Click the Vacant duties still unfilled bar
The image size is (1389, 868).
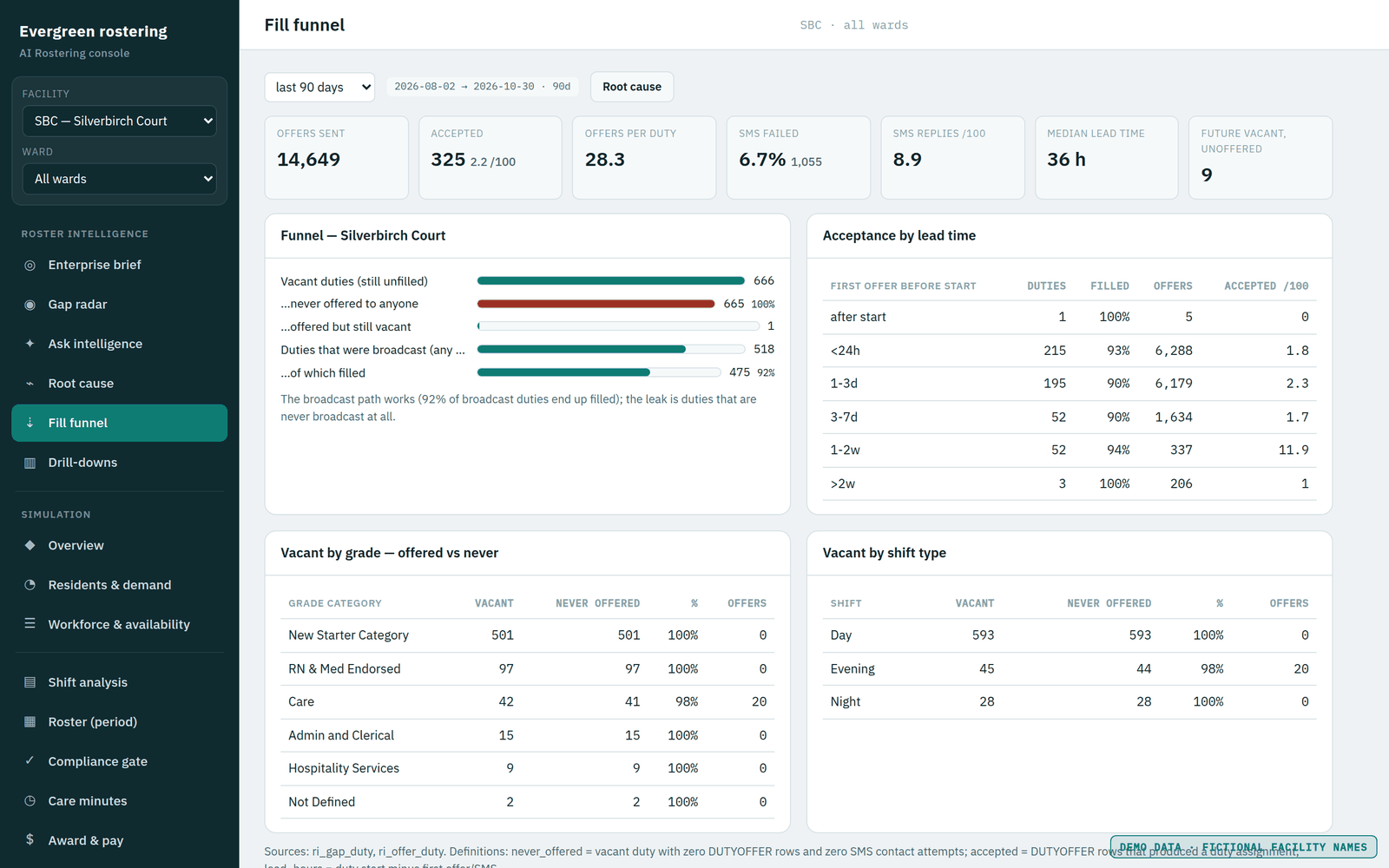tap(611, 280)
